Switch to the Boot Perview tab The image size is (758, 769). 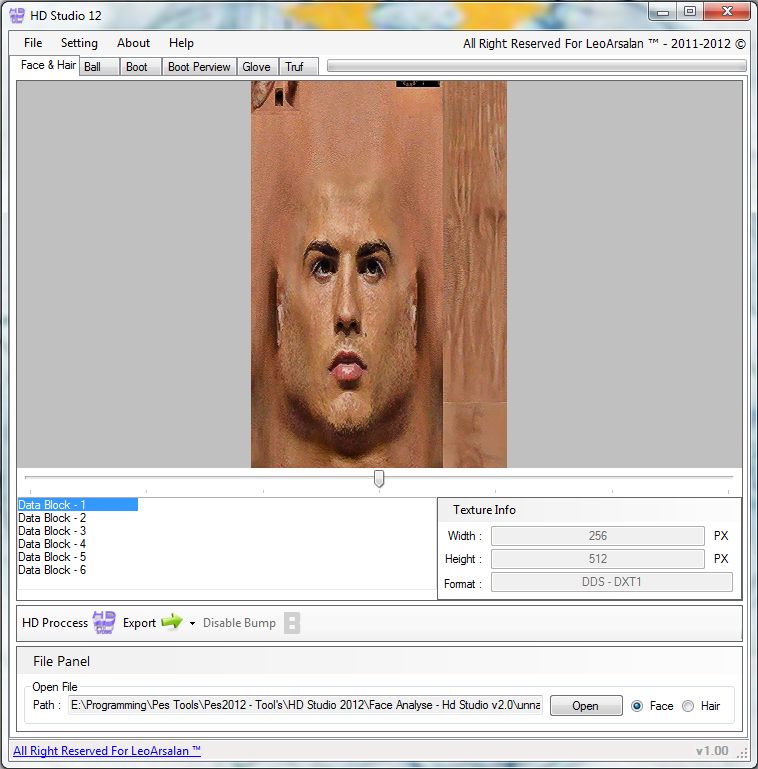pos(199,67)
